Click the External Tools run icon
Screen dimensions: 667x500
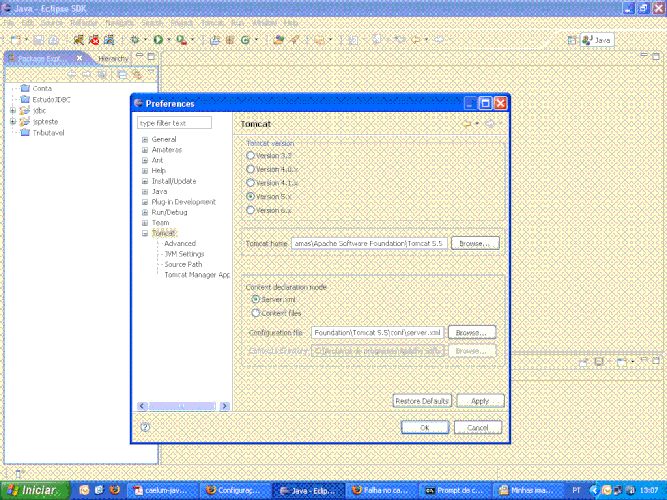coord(182,40)
